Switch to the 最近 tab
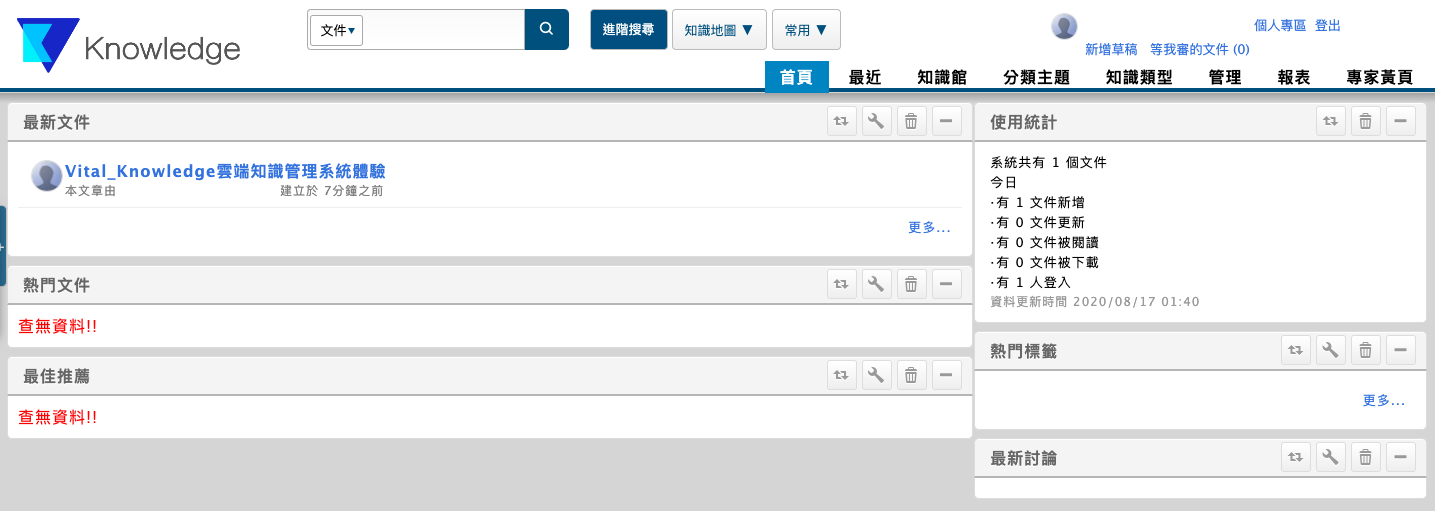 [865, 77]
